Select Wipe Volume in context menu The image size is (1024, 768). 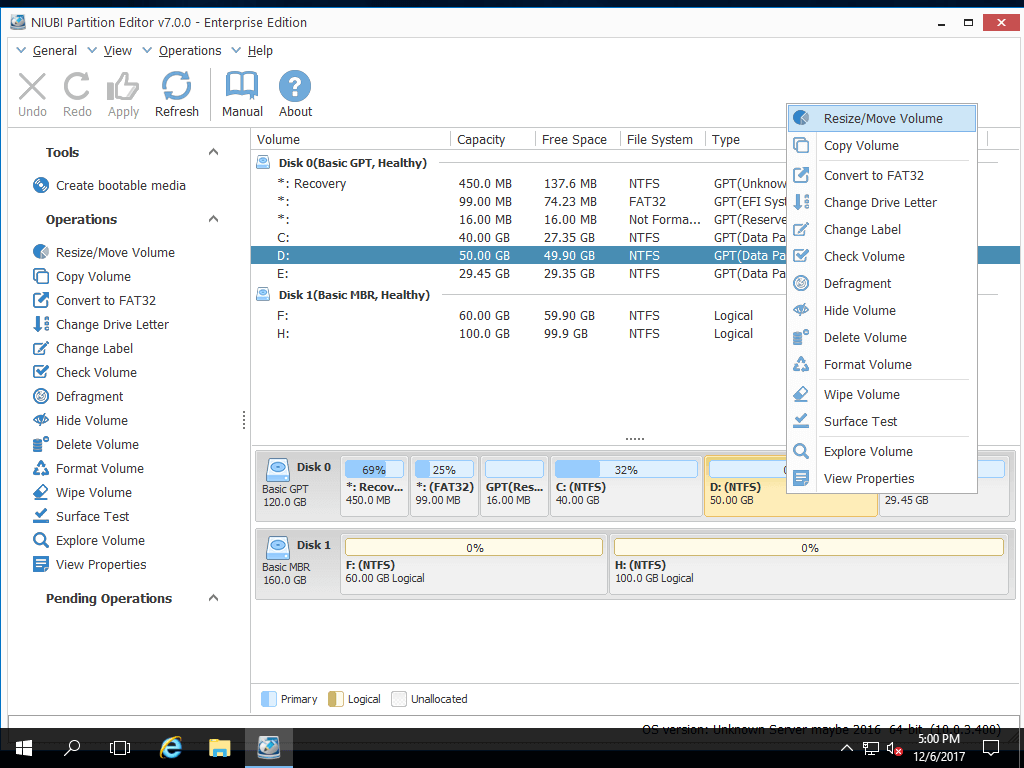(x=882, y=394)
